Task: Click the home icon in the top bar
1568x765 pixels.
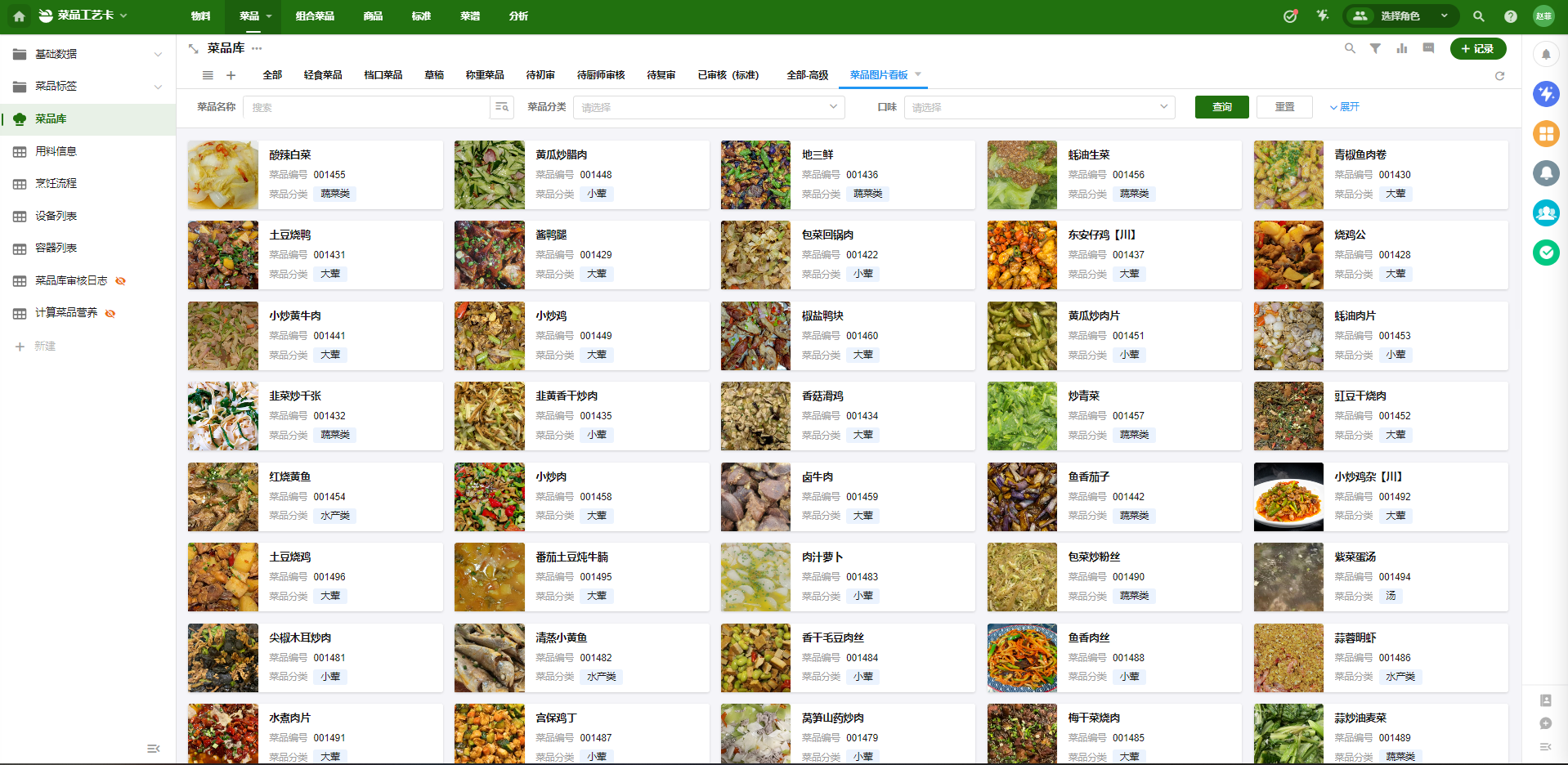Action: pyautogui.click(x=19, y=16)
